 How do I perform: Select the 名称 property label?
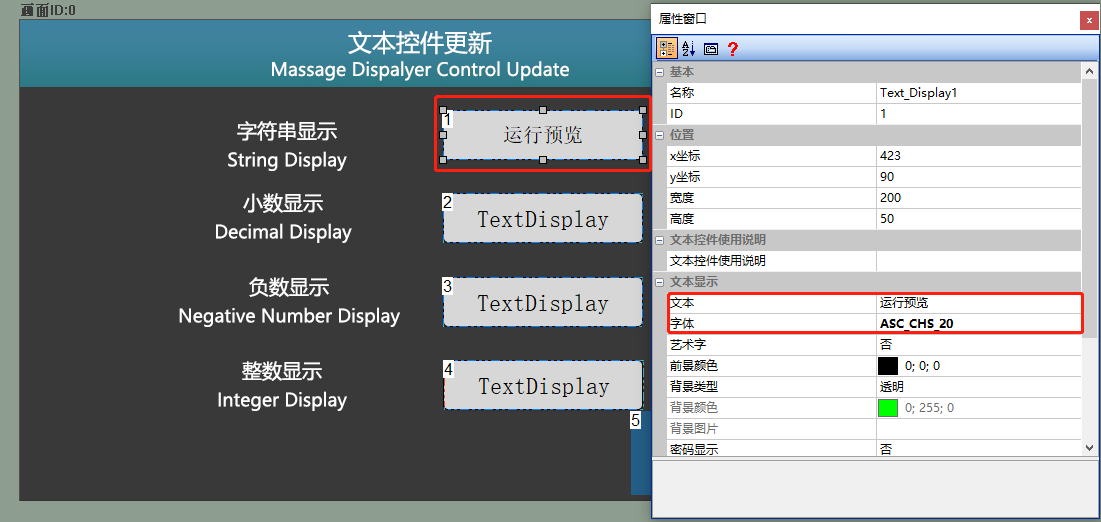click(x=682, y=93)
